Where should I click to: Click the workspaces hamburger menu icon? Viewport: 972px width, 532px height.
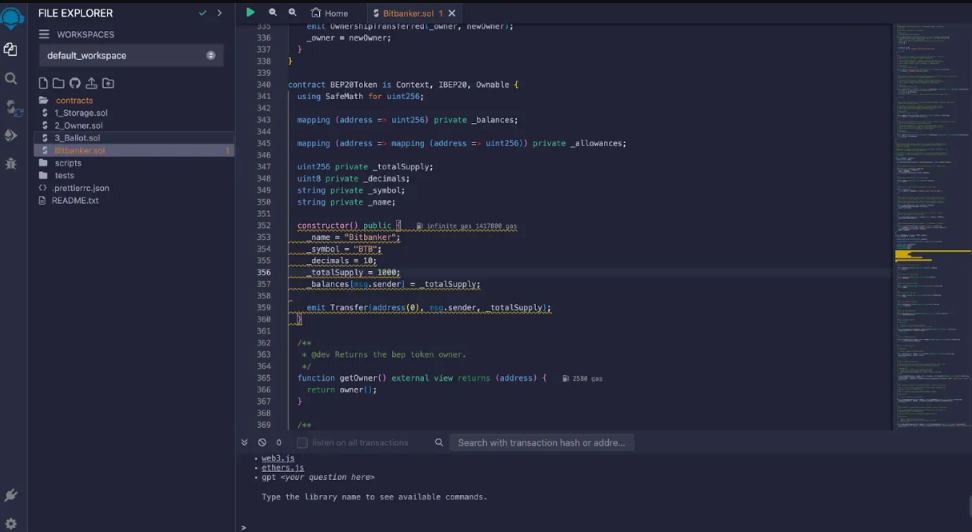43,34
